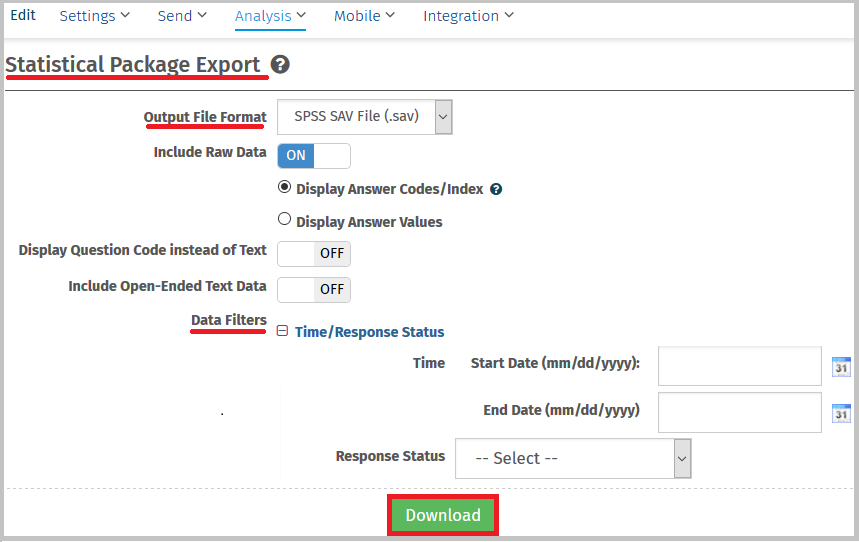Viewport: 859px width, 542px height.
Task: Open the Integration menu
Action: pos(468,16)
